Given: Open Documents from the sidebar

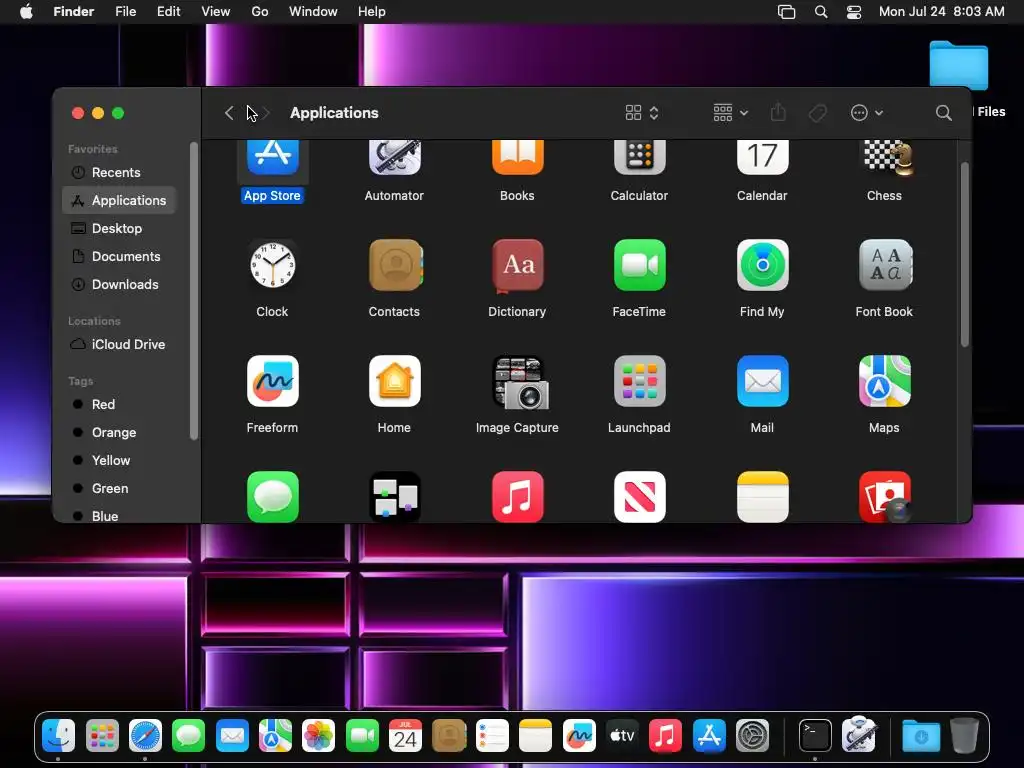Looking at the screenshot, I should point(119,257).
